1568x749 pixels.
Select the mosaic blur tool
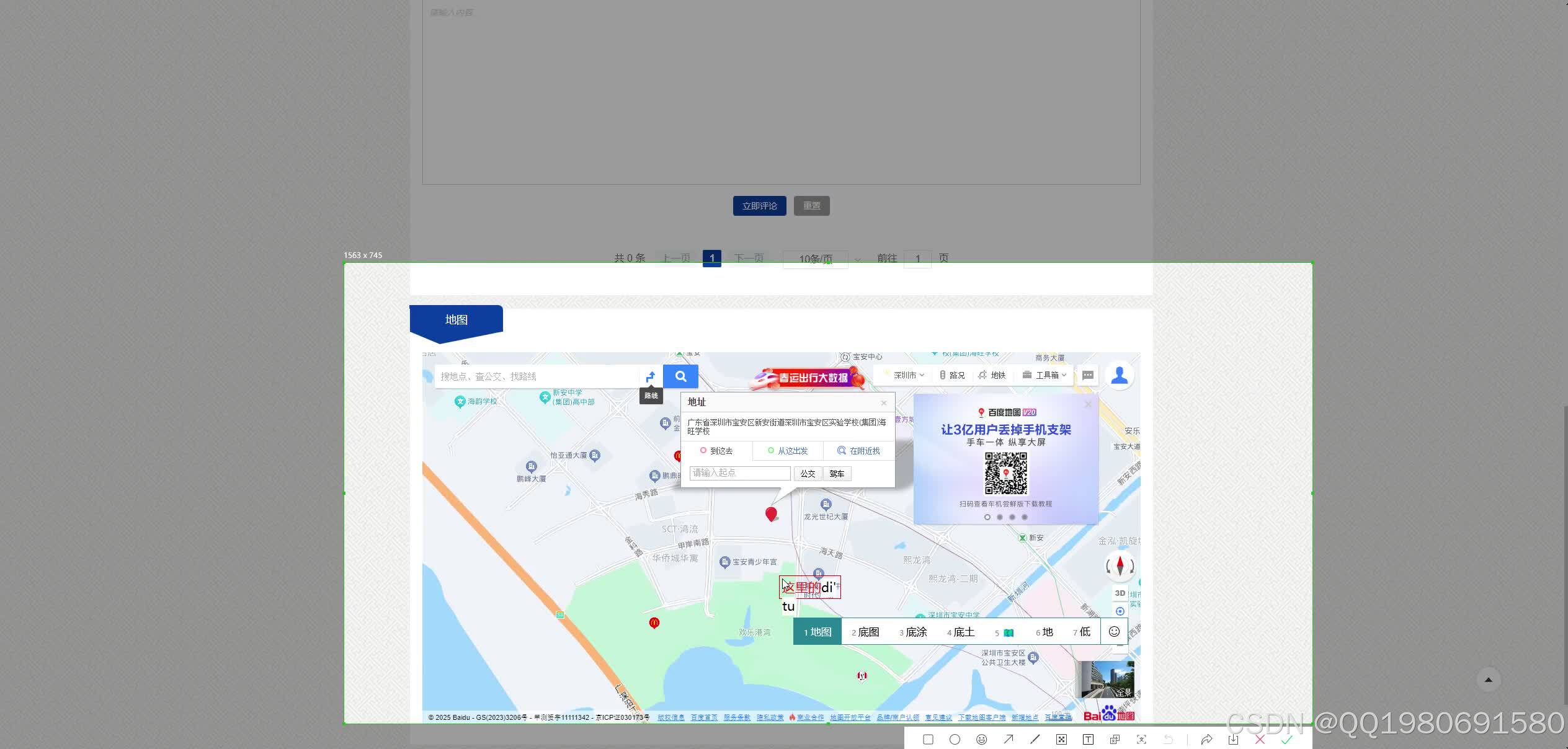(x=1061, y=739)
